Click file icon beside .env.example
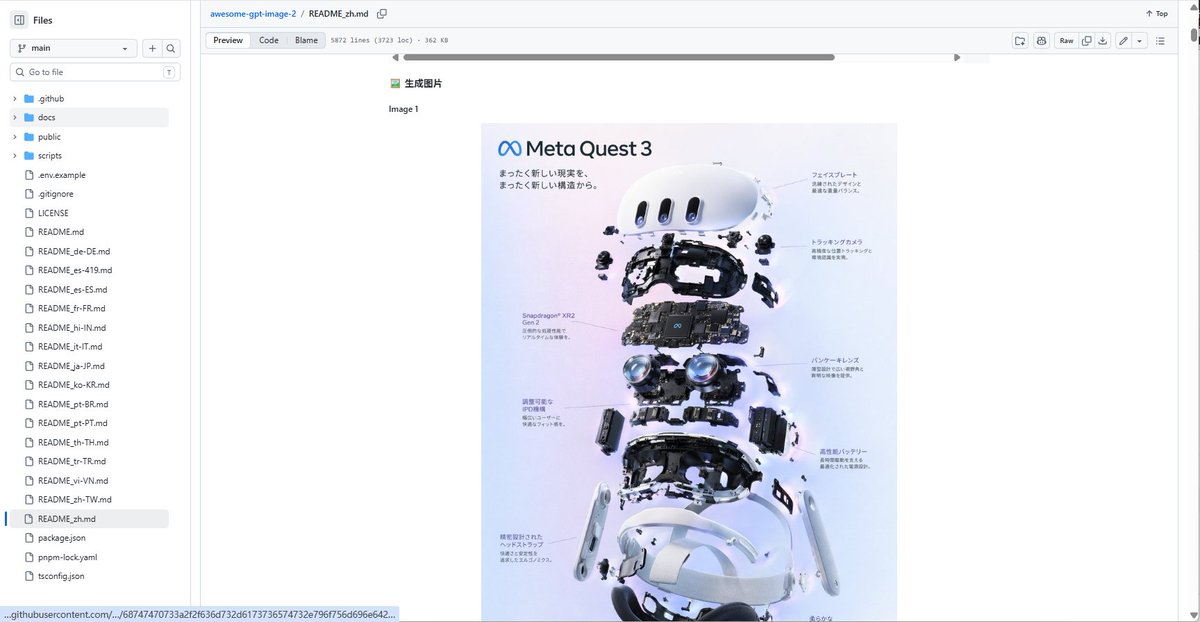Viewport: 1200px width, 622px height. (x=29, y=175)
